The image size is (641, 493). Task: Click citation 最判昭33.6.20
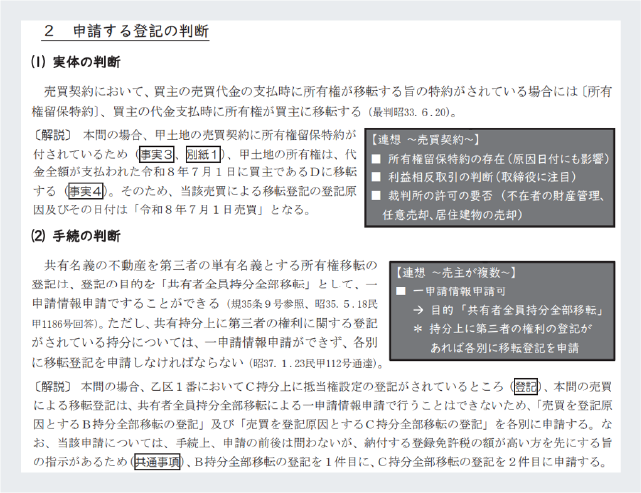410,112
